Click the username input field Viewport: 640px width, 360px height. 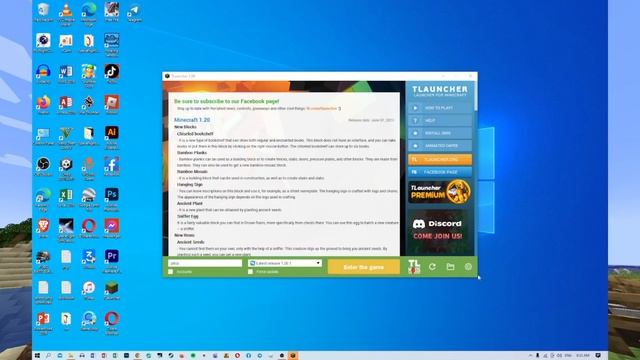[x=205, y=263]
